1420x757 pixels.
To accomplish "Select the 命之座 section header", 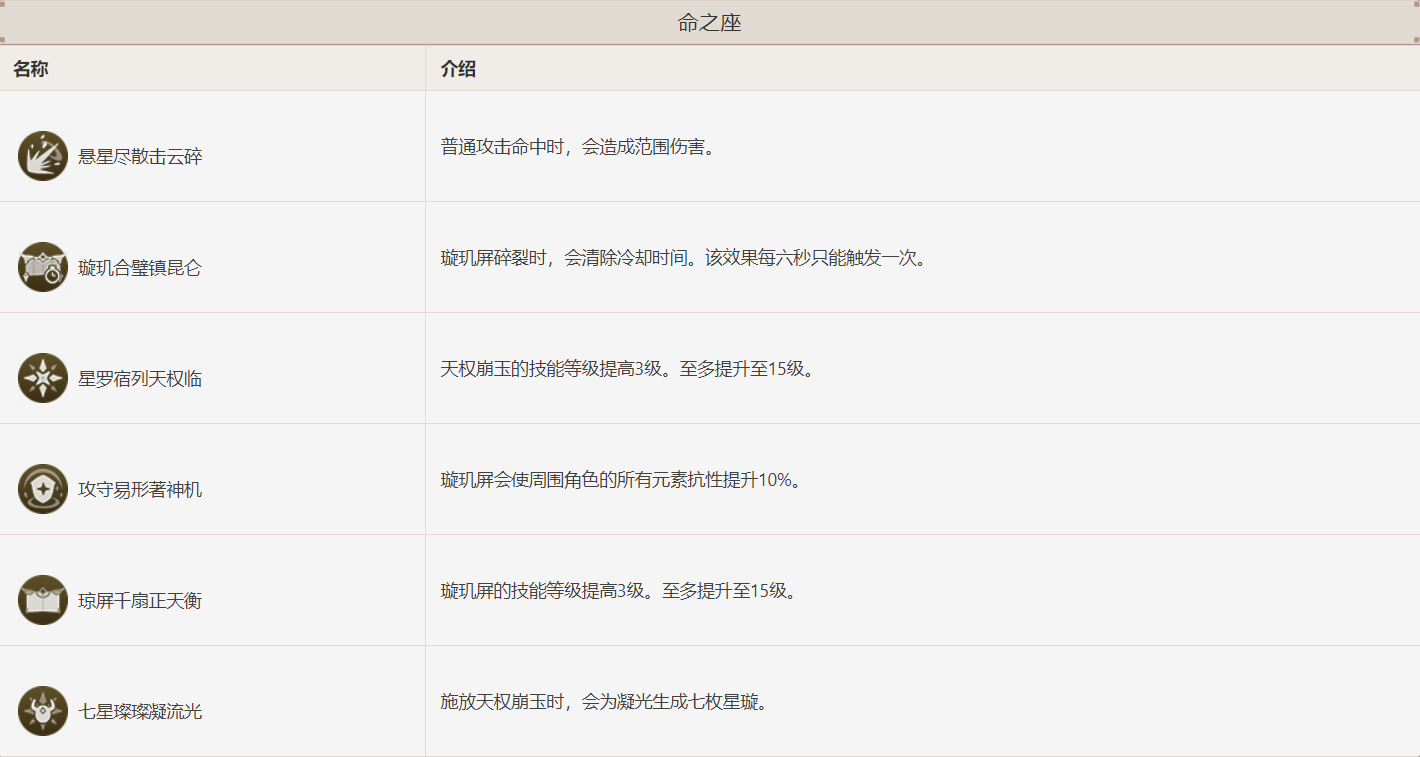I will pyautogui.click(x=710, y=23).
